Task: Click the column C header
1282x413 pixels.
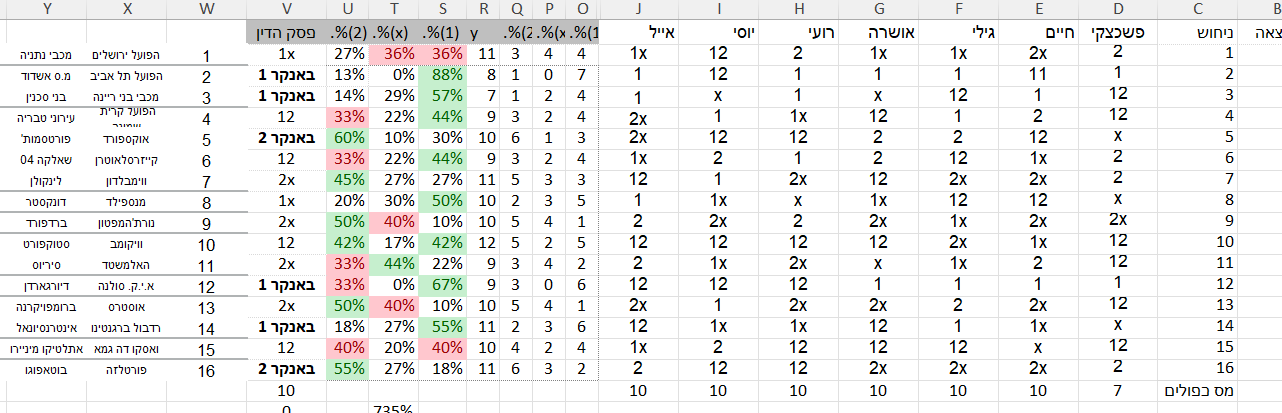Action: [1197, 9]
